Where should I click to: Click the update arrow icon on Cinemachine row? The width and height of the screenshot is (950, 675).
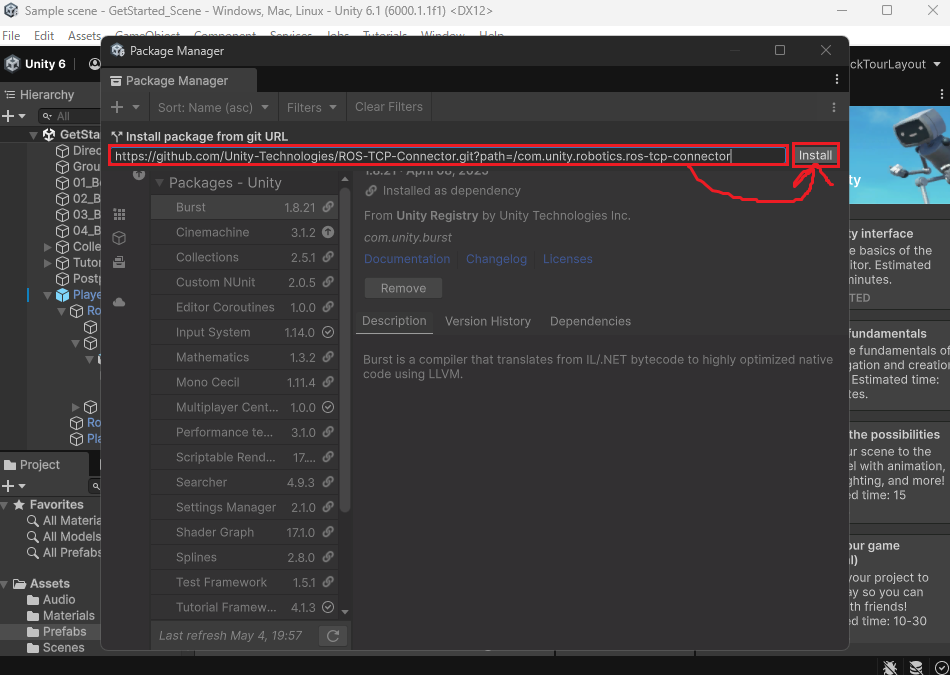coord(328,232)
